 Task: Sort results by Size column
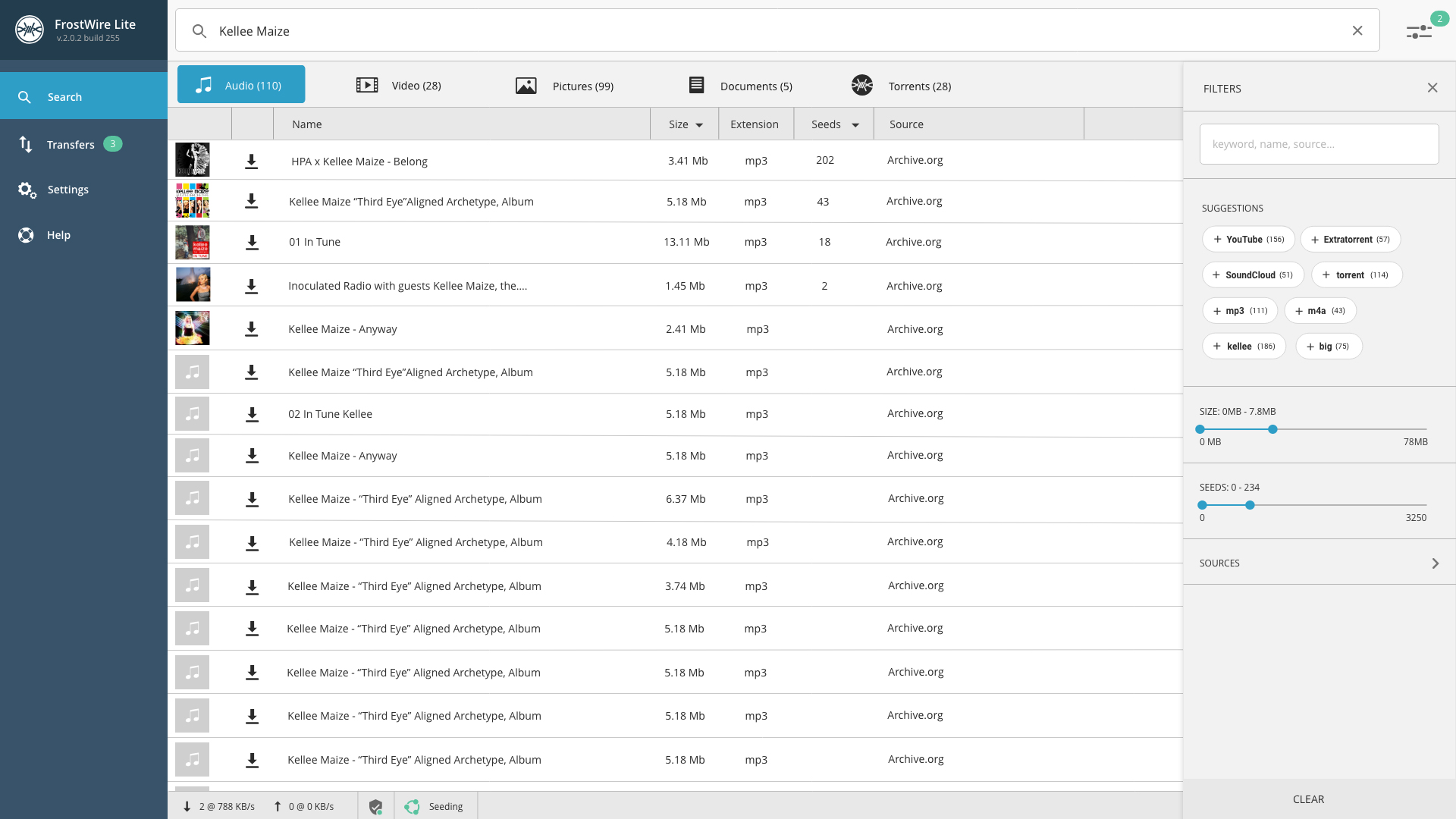(685, 124)
